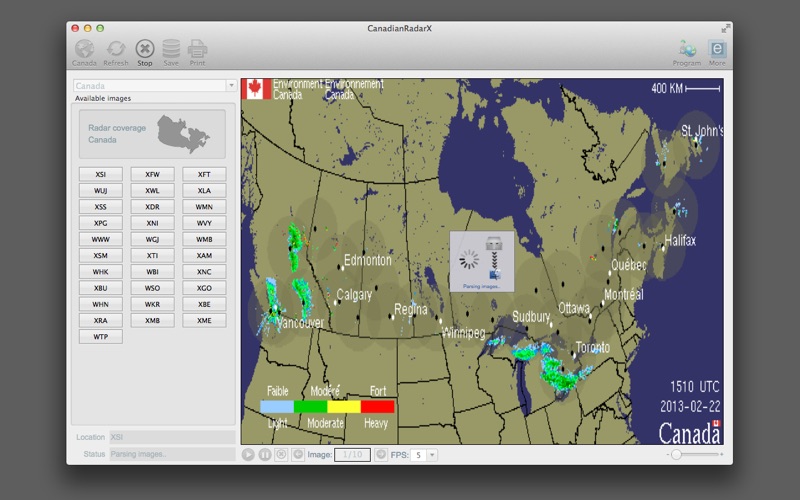Viewport: 800px width, 500px height.
Task: Choose the XME radar station button
Action: (x=204, y=321)
